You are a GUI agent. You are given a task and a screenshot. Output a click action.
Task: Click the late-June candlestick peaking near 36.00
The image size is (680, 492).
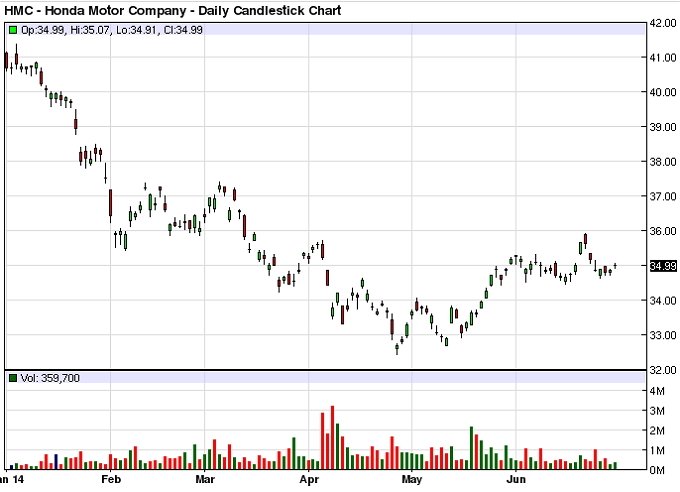coord(585,240)
